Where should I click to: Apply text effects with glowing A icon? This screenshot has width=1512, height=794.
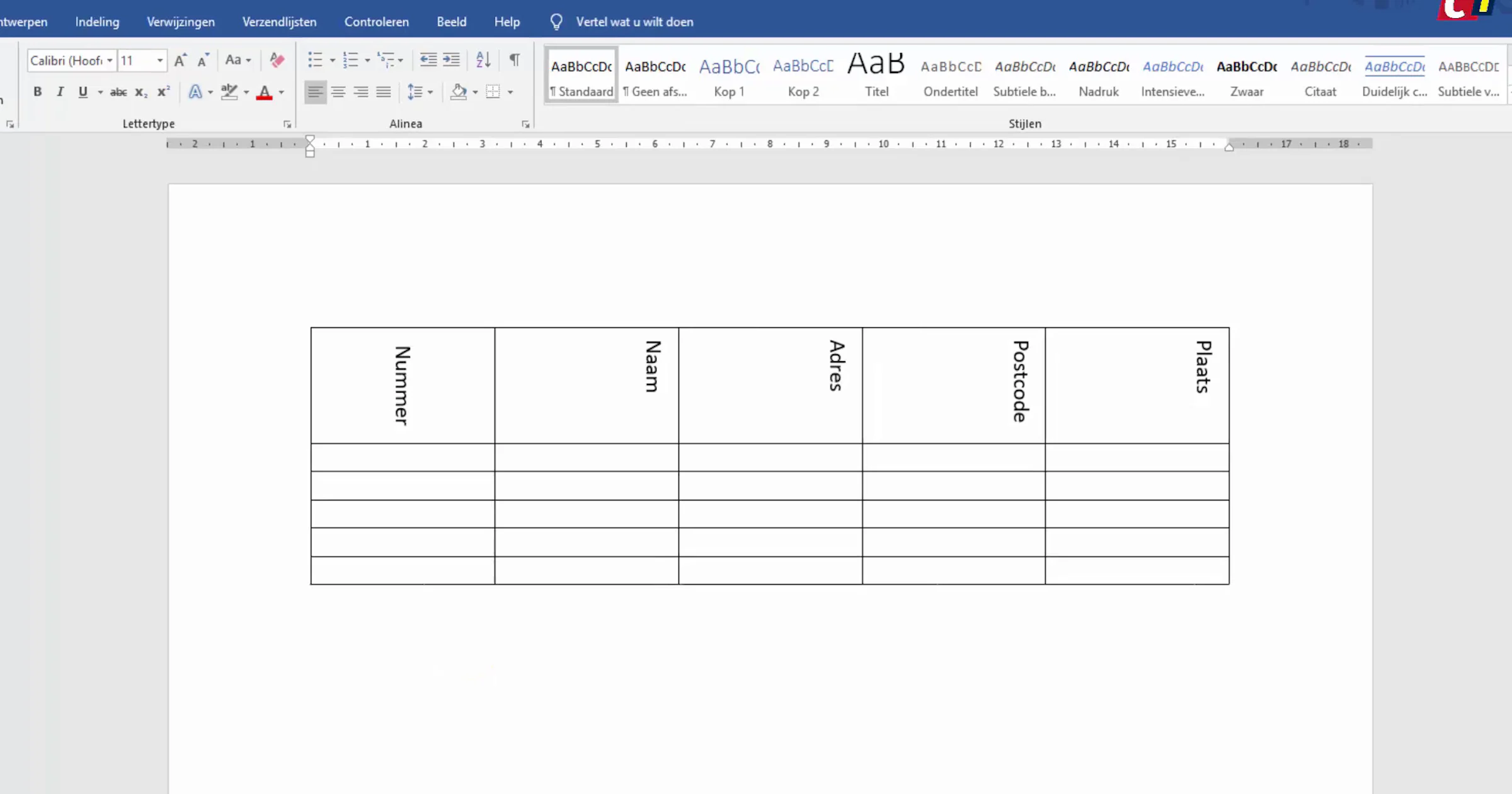[x=195, y=92]
